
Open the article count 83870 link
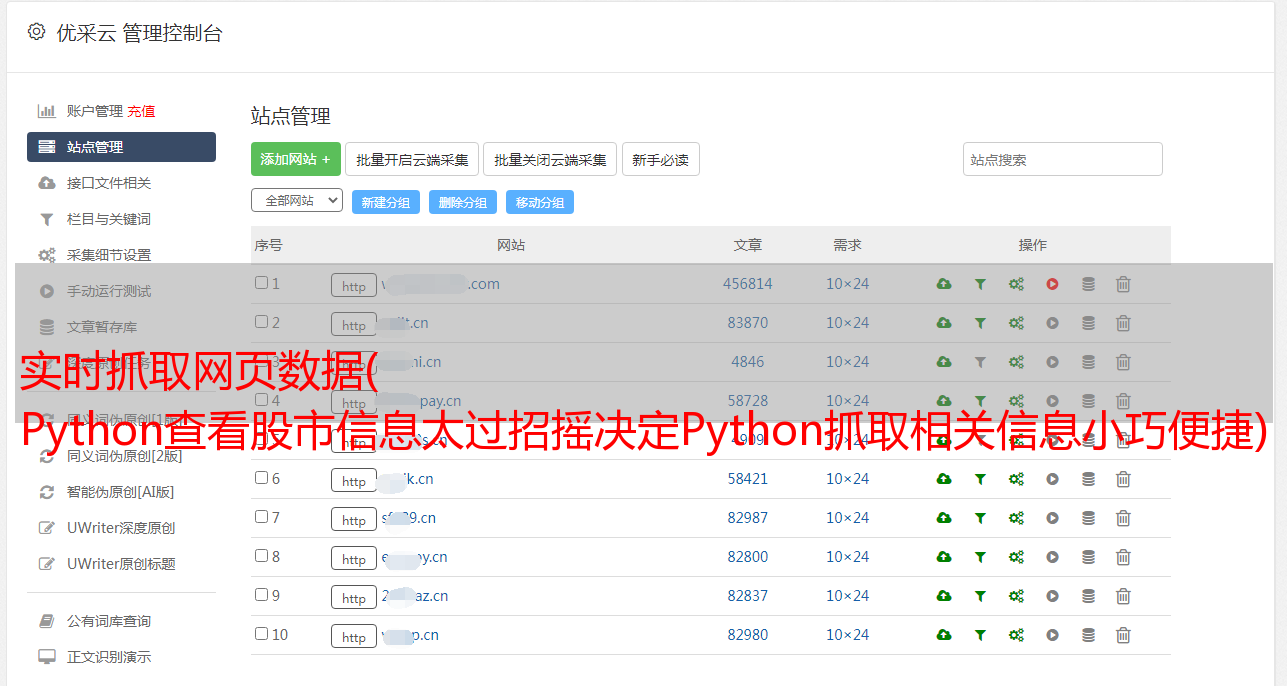pyautogui.click(x=748, y=323)
